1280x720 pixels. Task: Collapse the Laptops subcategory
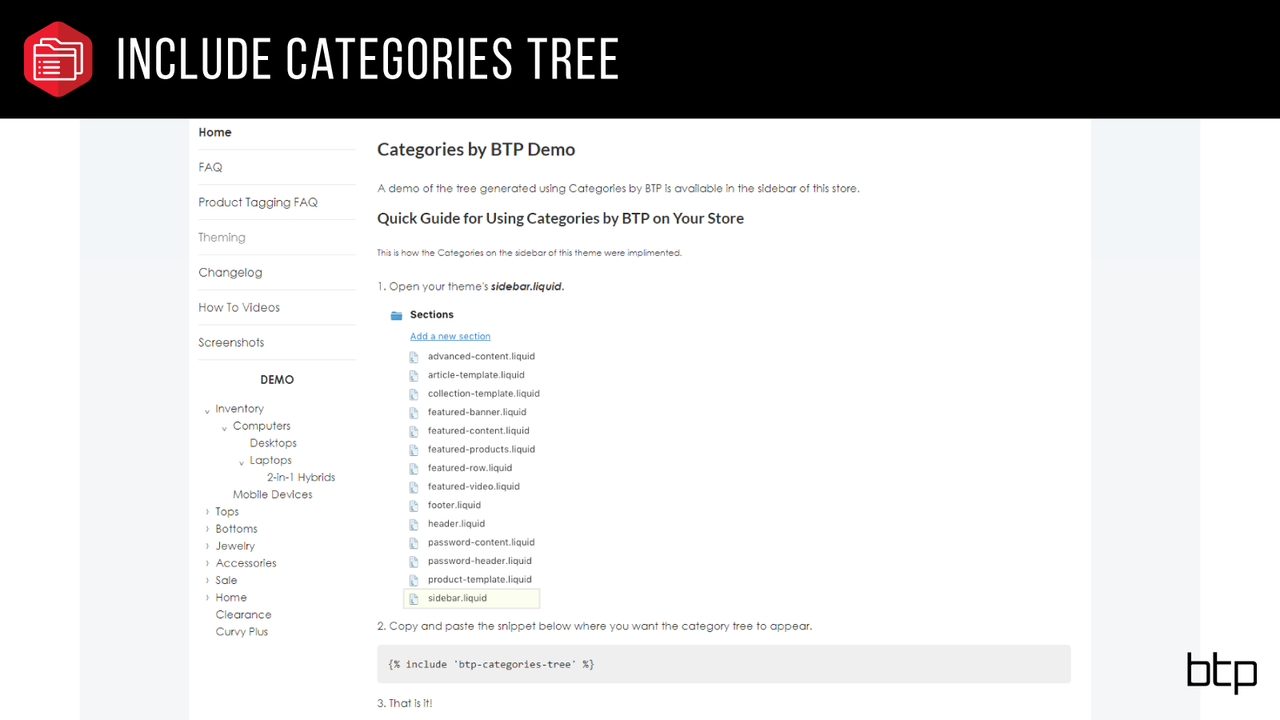241,460
